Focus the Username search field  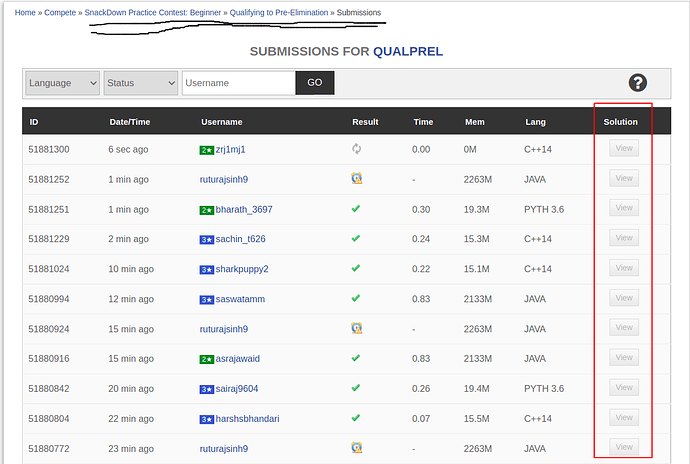pos(239,83)
